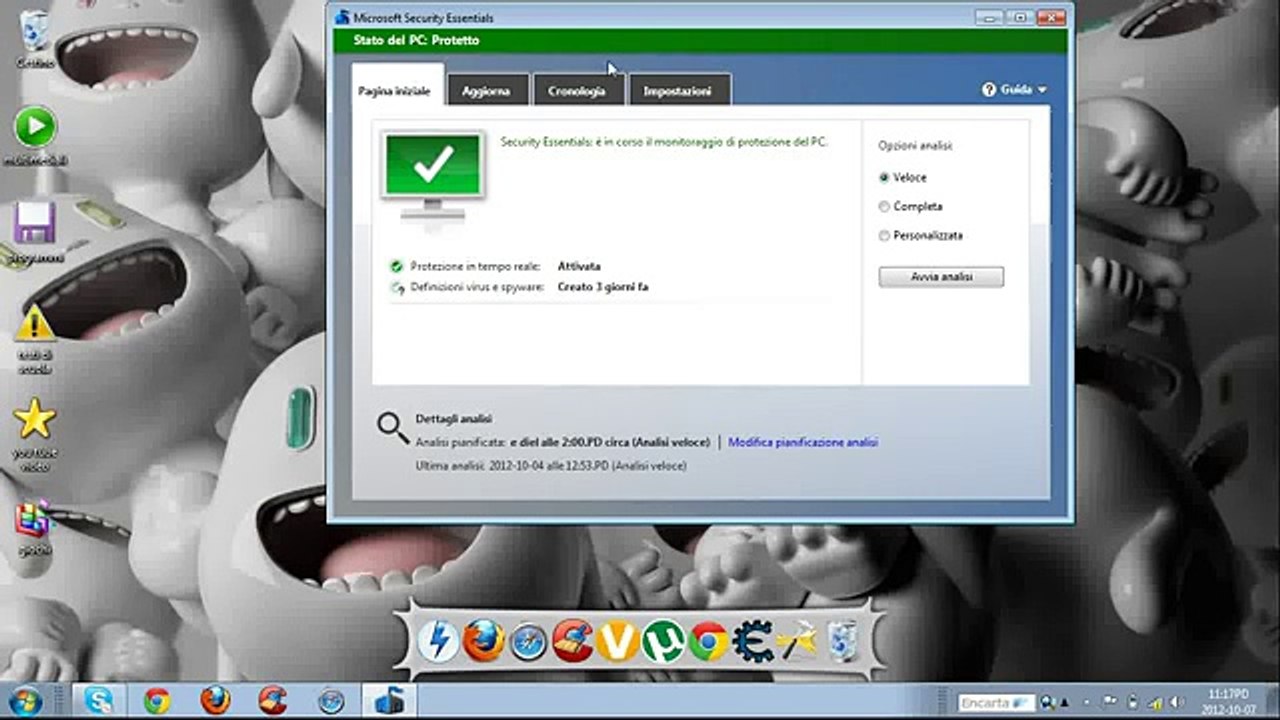
Task: Launch Google Chrome from the dock
Action: click(x=707, y=641)
